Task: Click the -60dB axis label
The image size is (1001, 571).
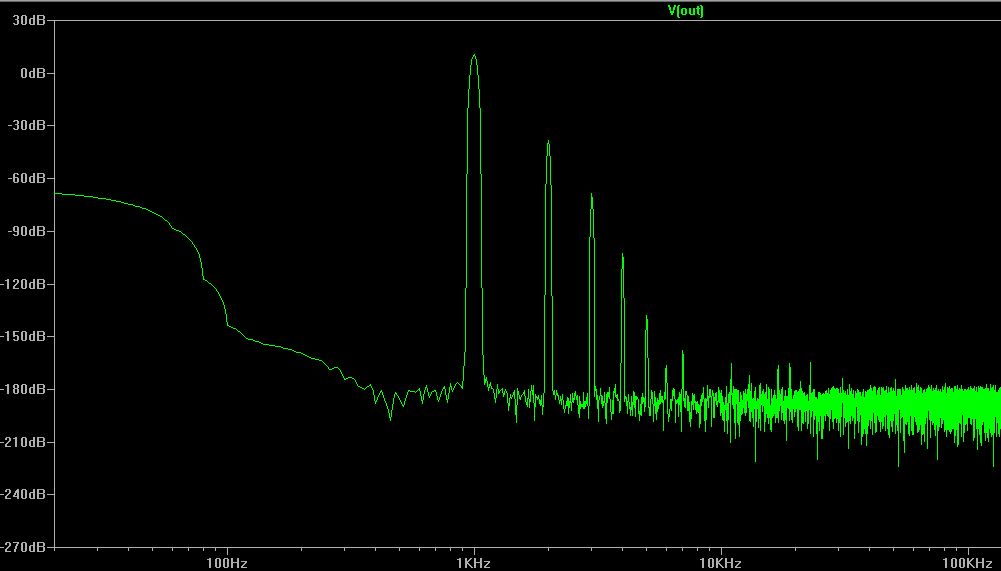Action: point(27,178)
